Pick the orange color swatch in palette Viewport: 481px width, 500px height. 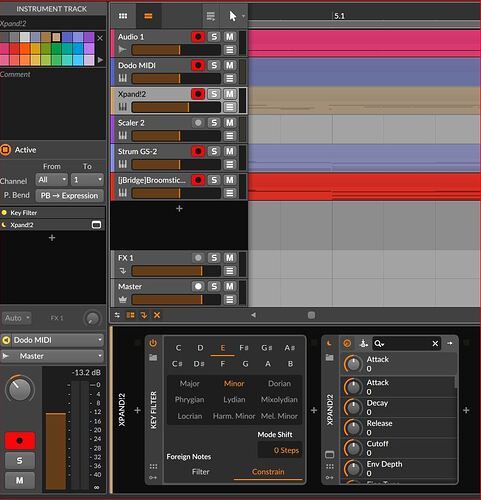(25, 49)
